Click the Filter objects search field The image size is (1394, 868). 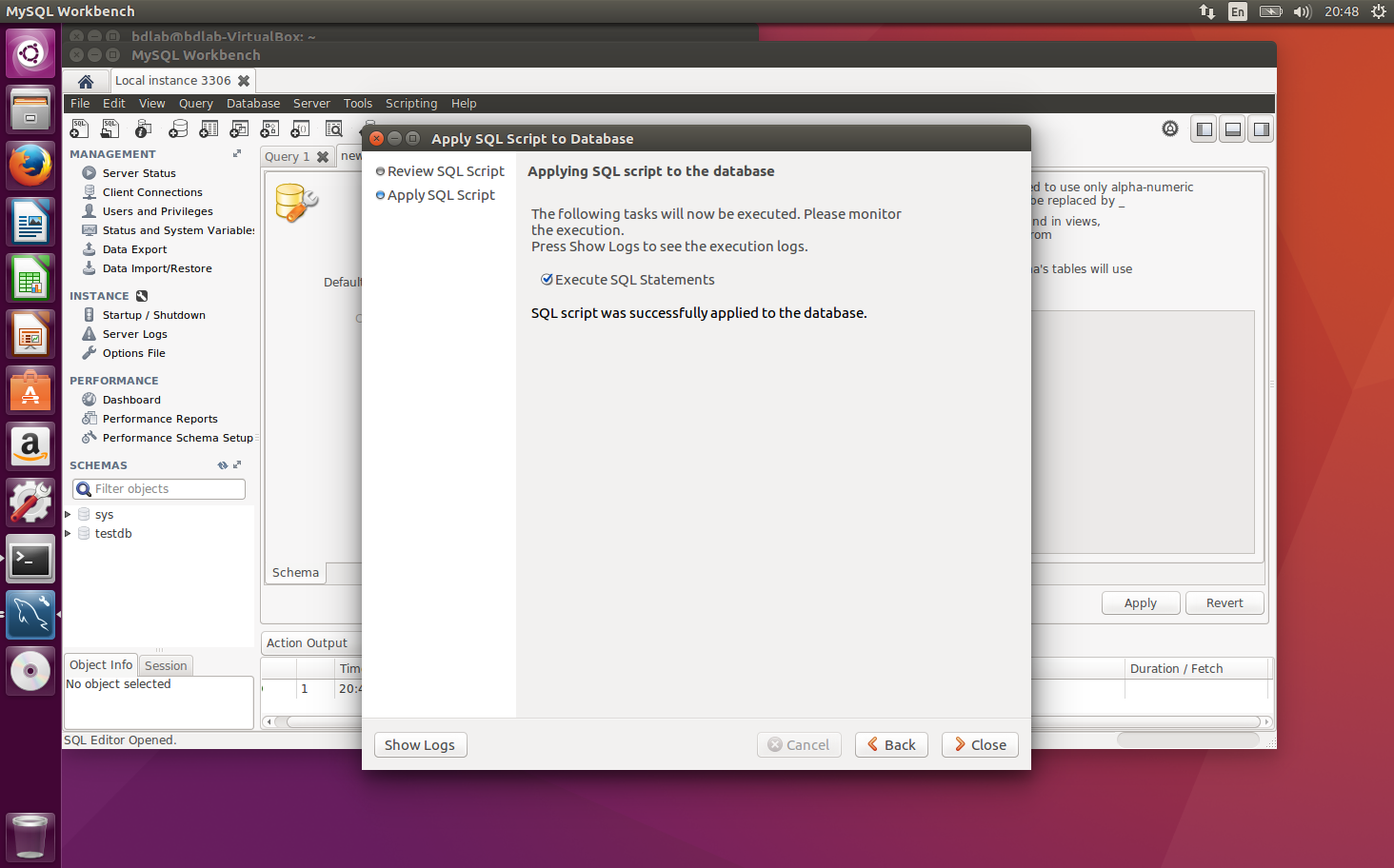click(159, 489)
